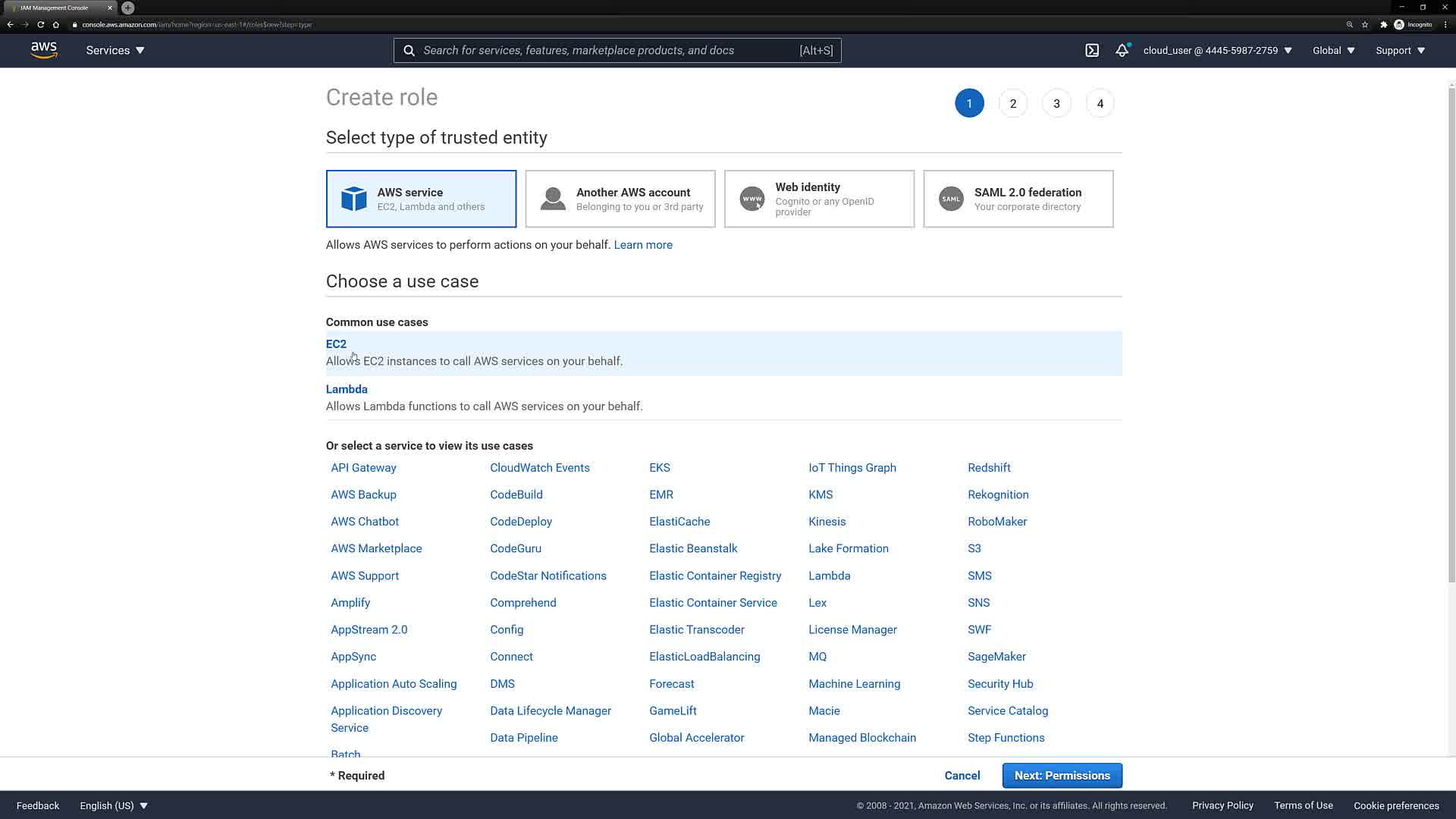Click the browser reload icon
Viewport: 1456px width, 819px height.
[x=41, y=24]
